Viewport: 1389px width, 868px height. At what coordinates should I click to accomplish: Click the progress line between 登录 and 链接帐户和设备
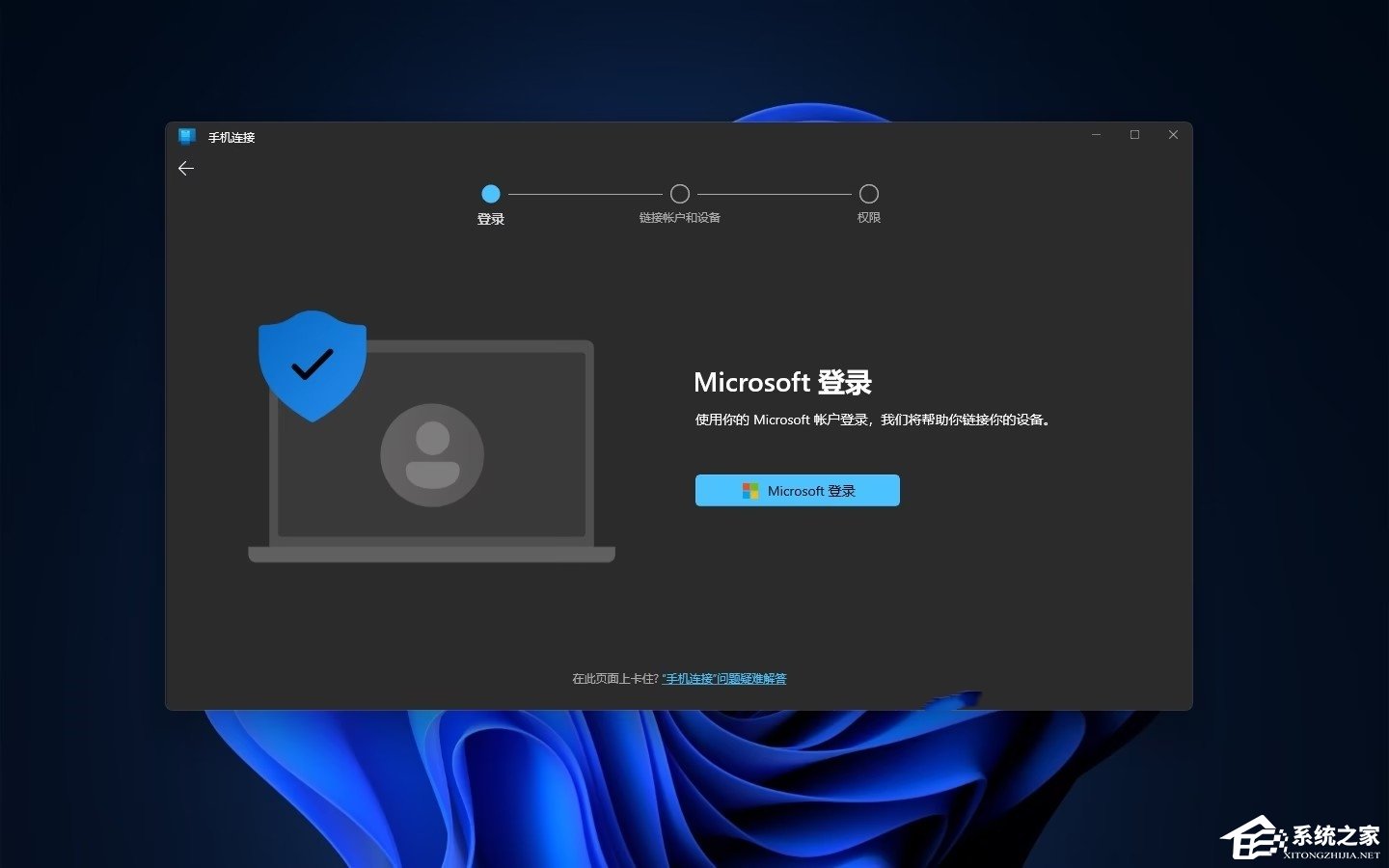tap(585, 194)
